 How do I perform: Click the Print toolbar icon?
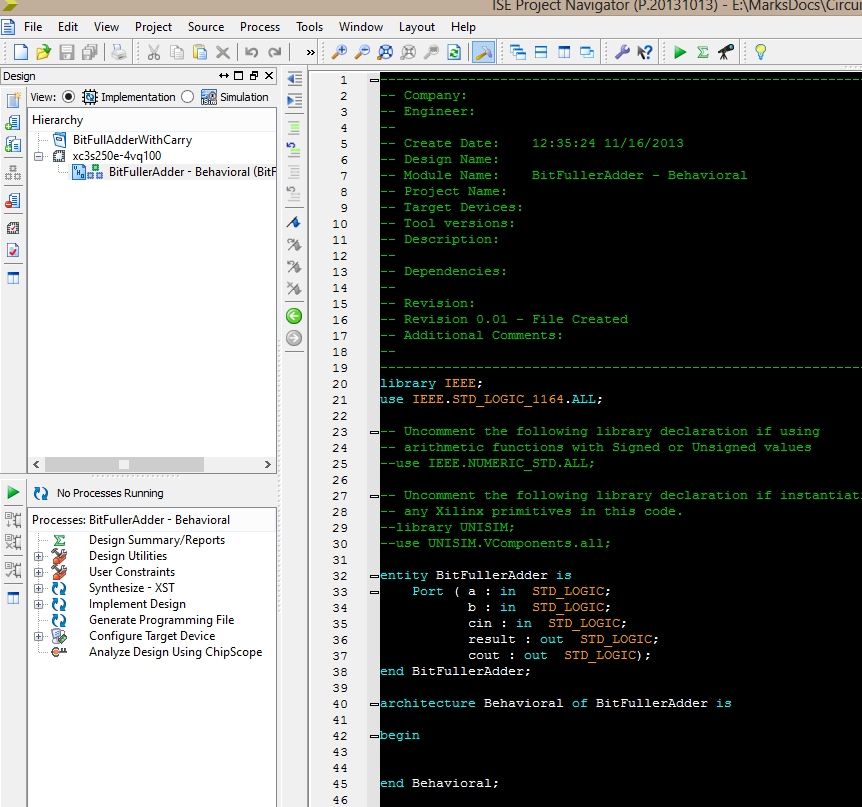119,52
